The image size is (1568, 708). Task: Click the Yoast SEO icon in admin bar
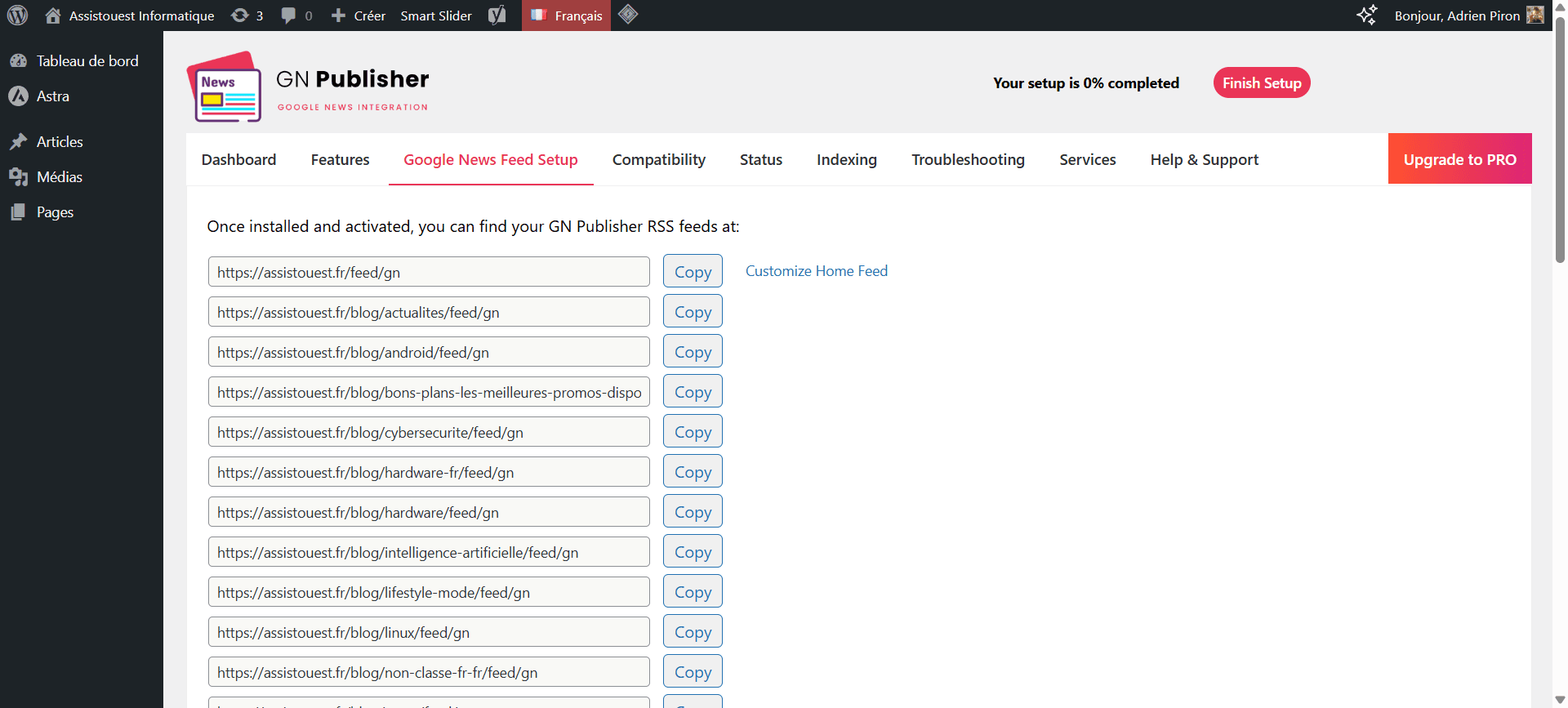[497, 16]
